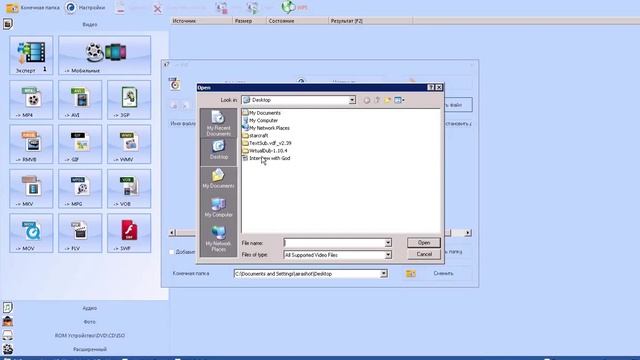Screen dimensions: 640x360
Task: Click the Go Back icon in Open dialog
Action: tap(367, 100)
